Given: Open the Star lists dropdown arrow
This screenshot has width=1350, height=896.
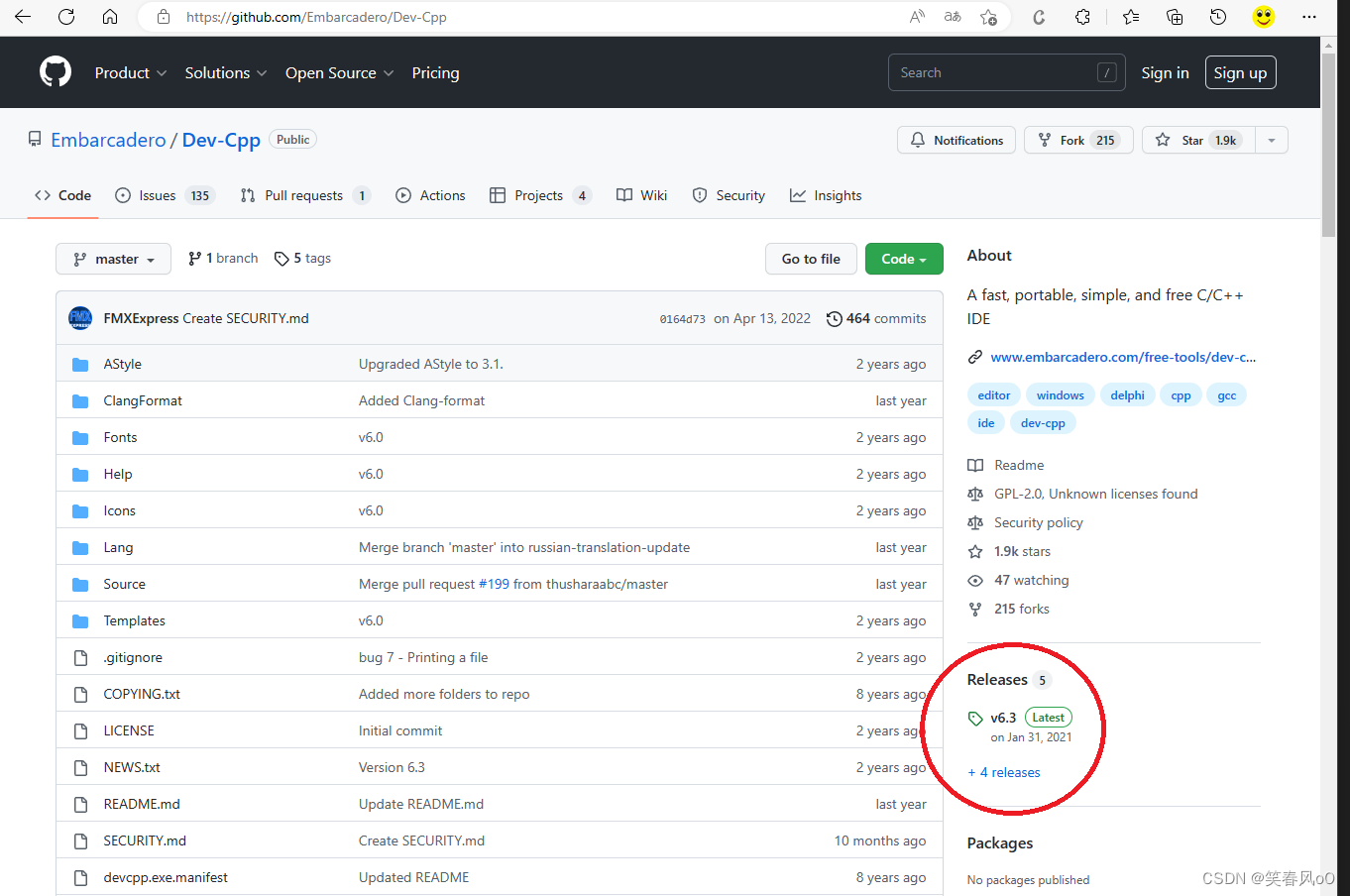Looking at the screenshot, I should tap(1272, 140).
